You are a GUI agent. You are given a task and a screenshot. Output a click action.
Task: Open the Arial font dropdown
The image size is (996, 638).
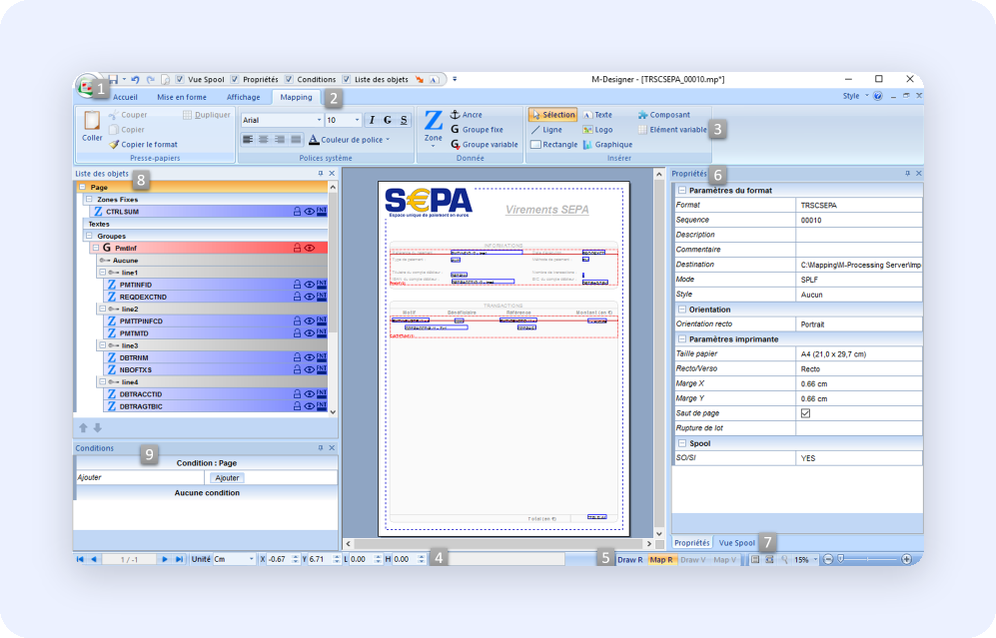click(x=319, y=120)
